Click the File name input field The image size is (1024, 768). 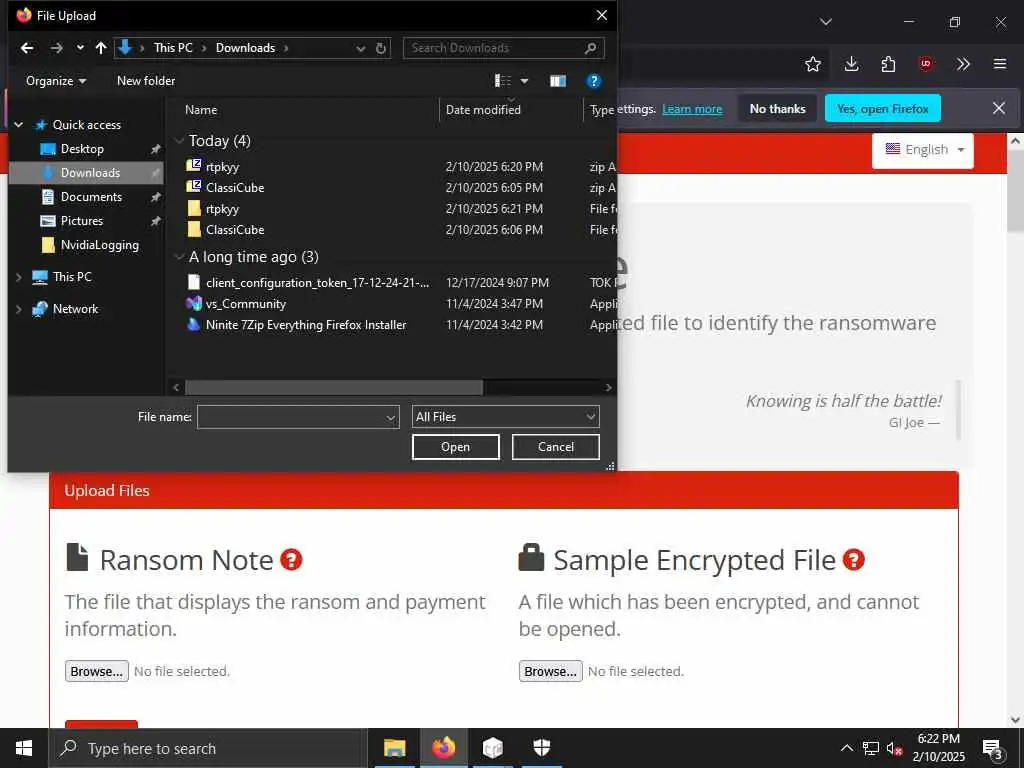point(298,417)
